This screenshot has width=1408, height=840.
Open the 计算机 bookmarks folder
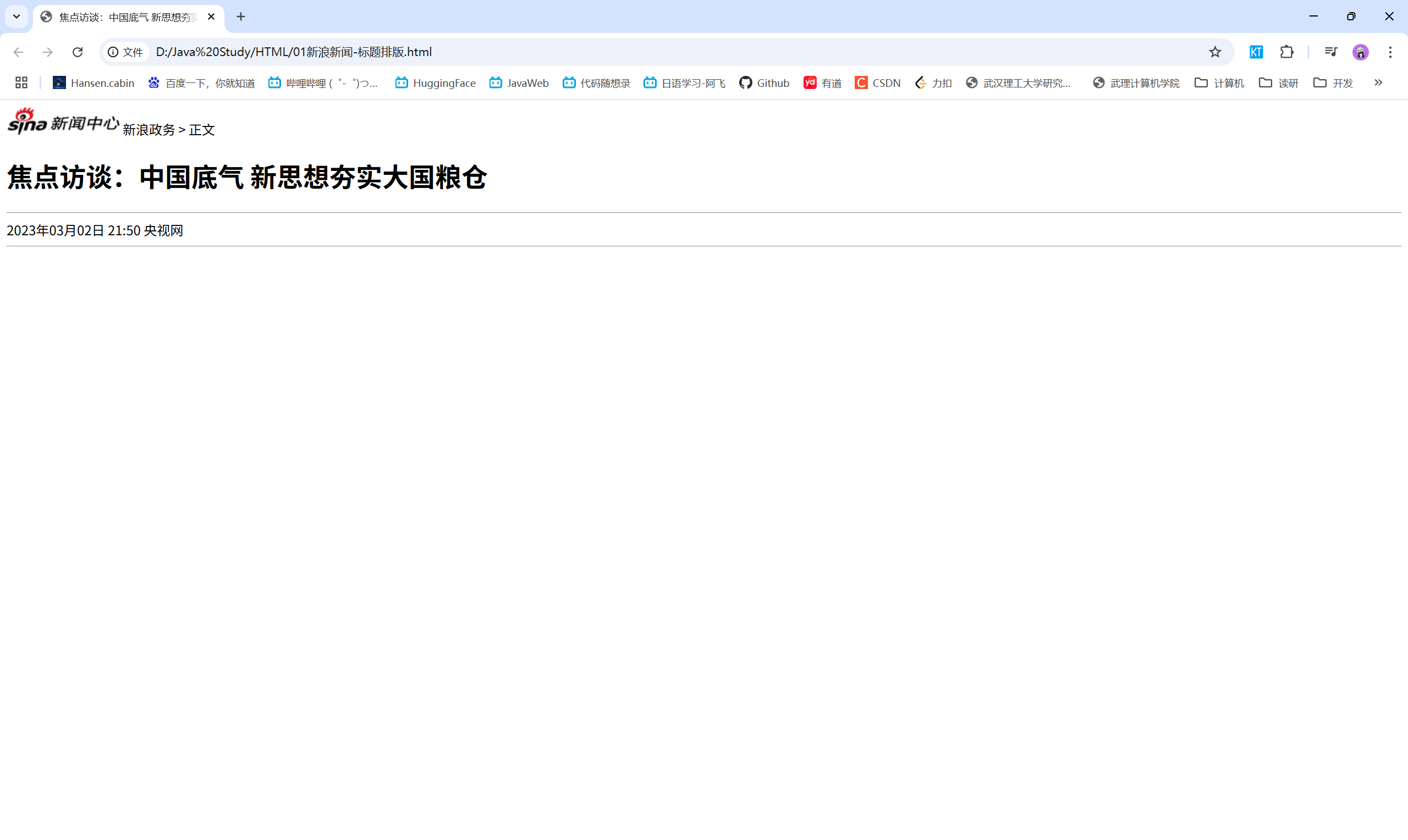1219,82
